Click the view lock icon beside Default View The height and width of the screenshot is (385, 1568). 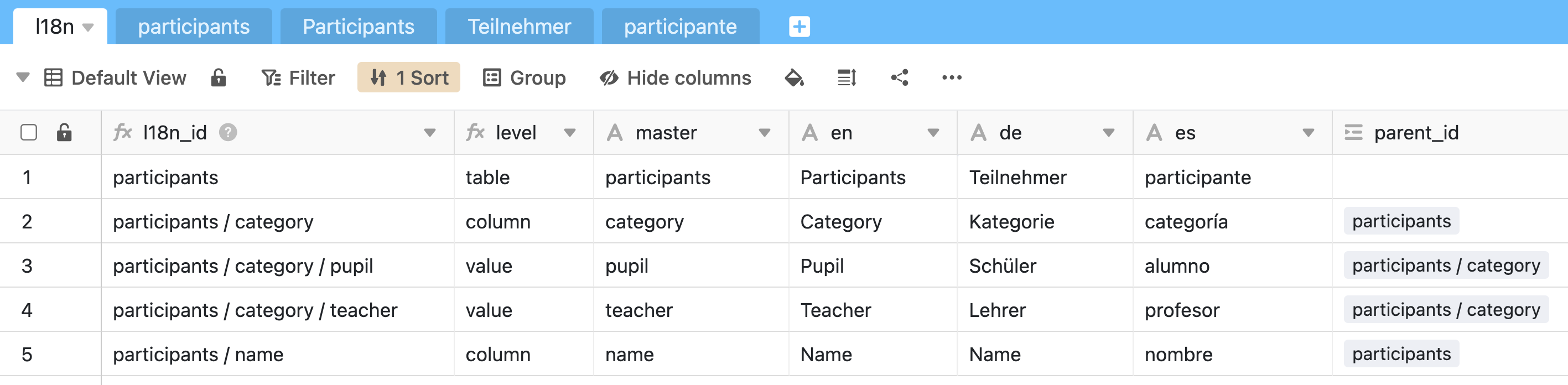(x=219, y=78)
